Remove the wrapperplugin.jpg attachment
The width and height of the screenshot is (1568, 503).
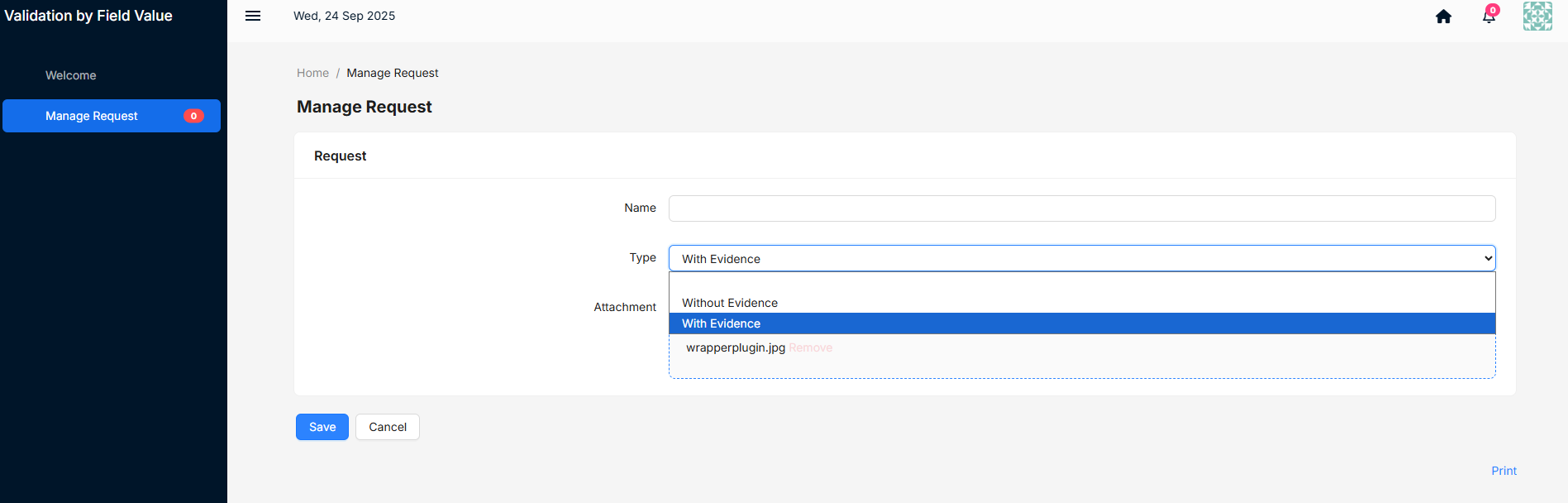tap(810, 347)
